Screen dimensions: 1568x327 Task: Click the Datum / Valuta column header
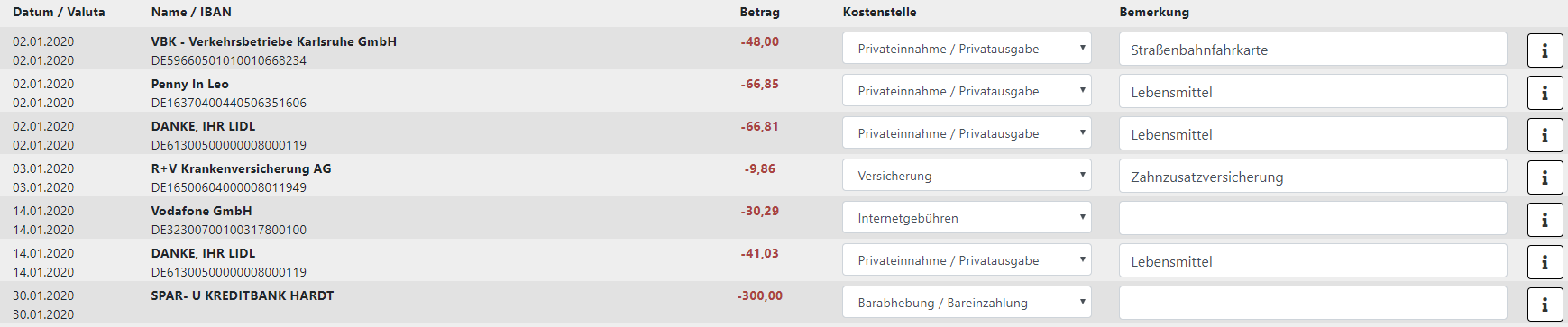(59, 12)
